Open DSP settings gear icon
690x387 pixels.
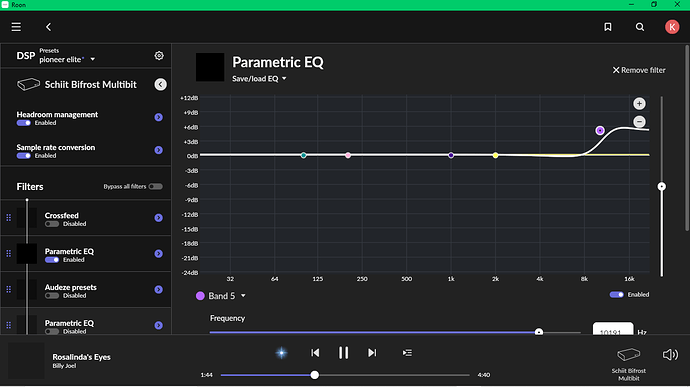tap(159, 55)
